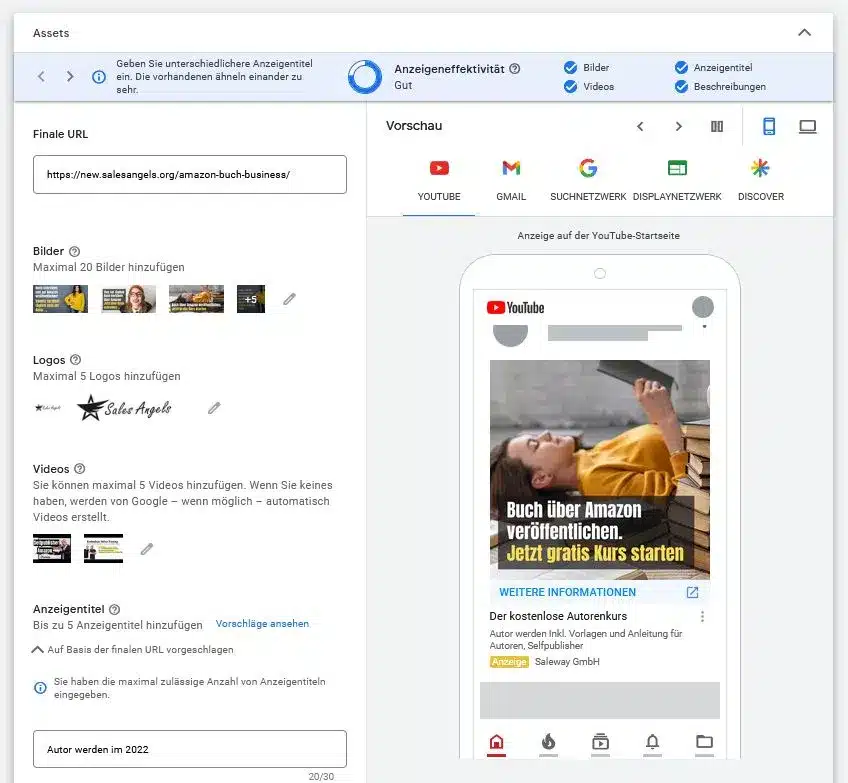Image resolution: width=848 pixels, height=783 pixels.
Task: Click info icon for maximum headlines notice
Action: 41,688
